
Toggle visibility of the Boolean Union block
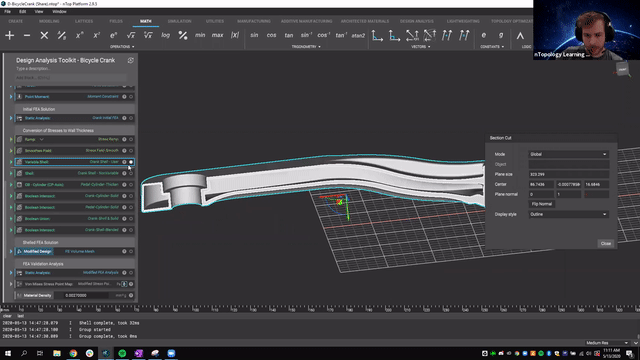(131, 219)
